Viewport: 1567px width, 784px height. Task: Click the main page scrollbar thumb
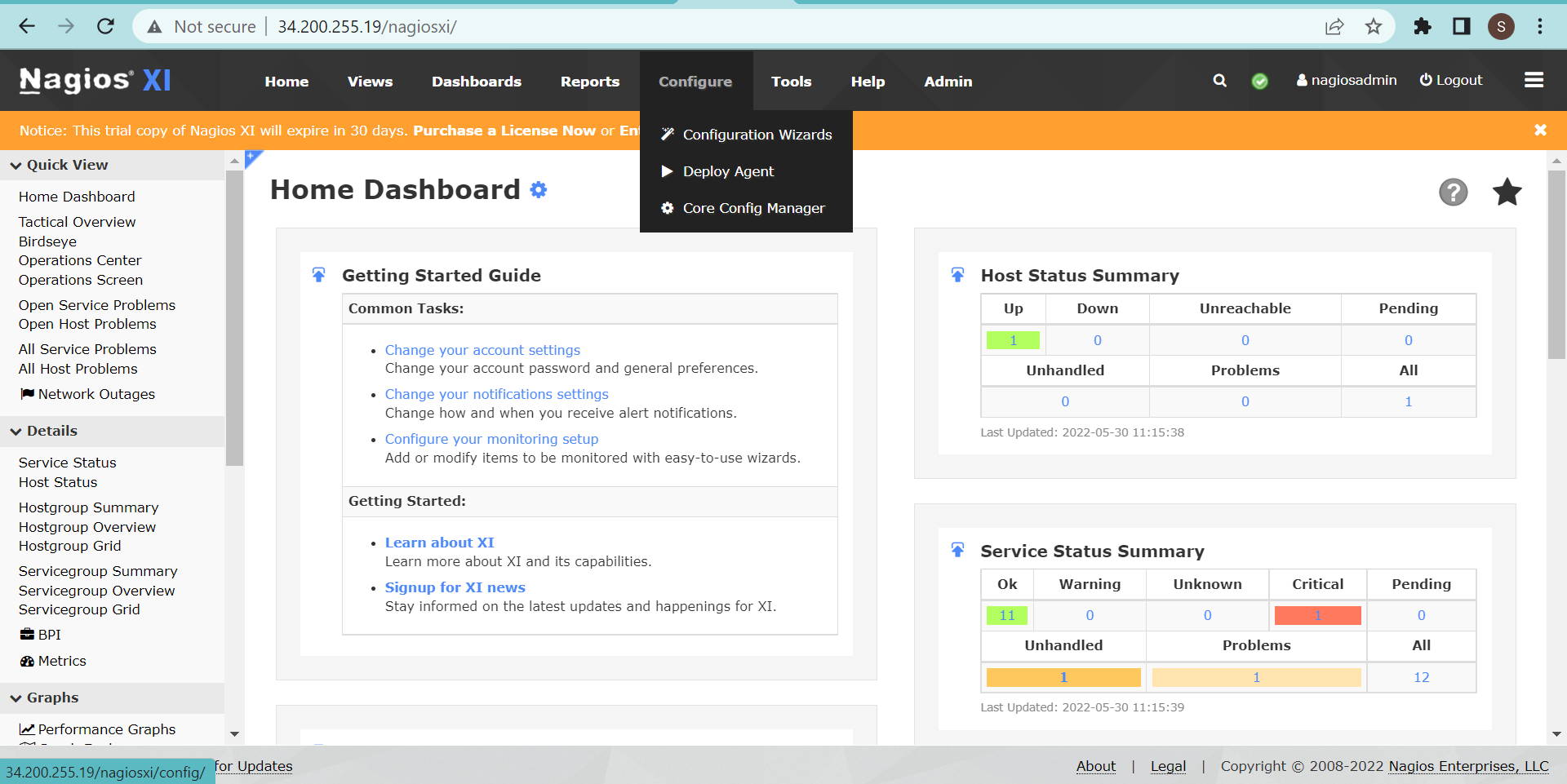[x=1556, y=265]
